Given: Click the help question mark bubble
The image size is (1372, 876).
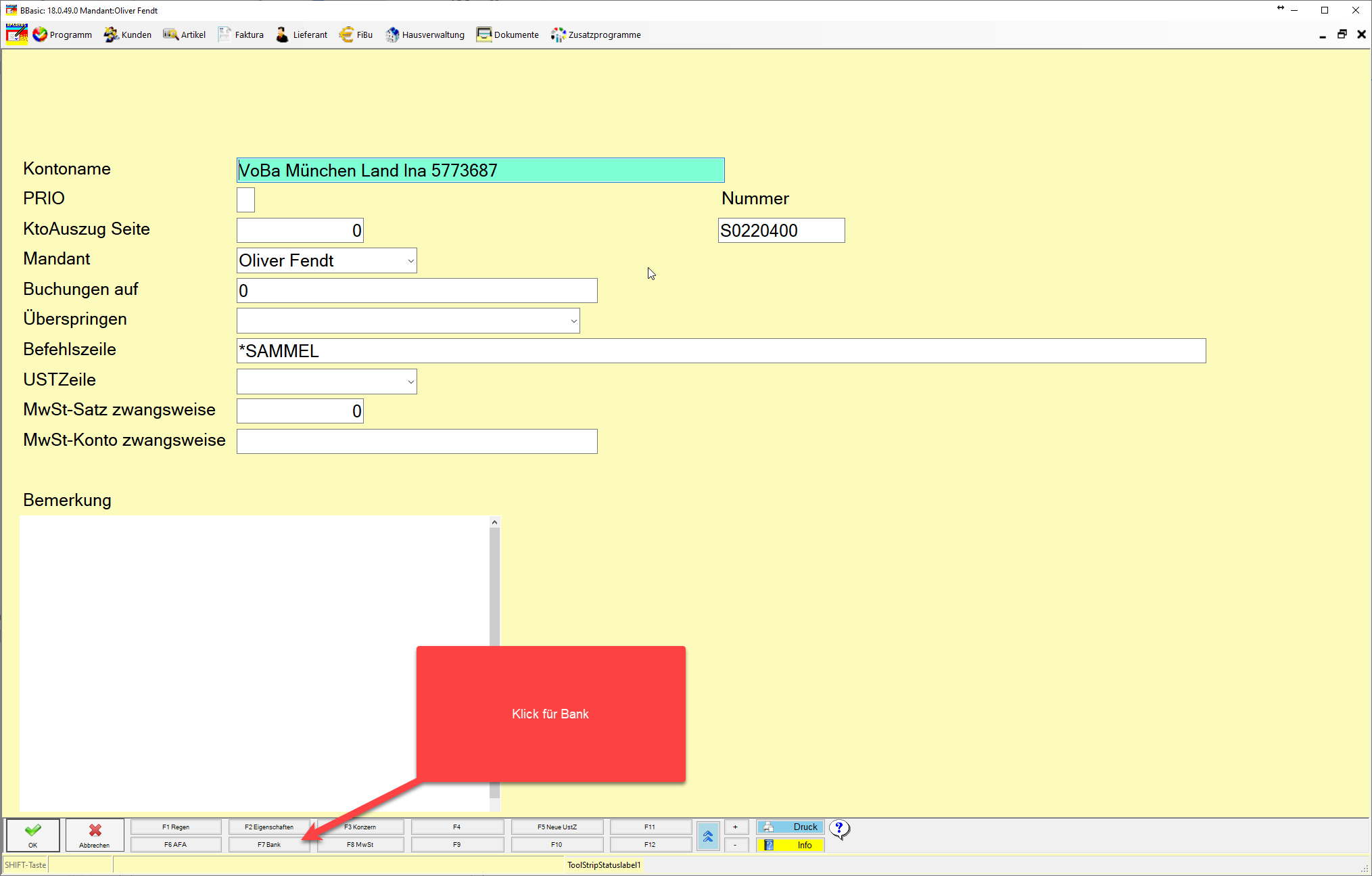Looking at the screenshot, I should (839, 829).
